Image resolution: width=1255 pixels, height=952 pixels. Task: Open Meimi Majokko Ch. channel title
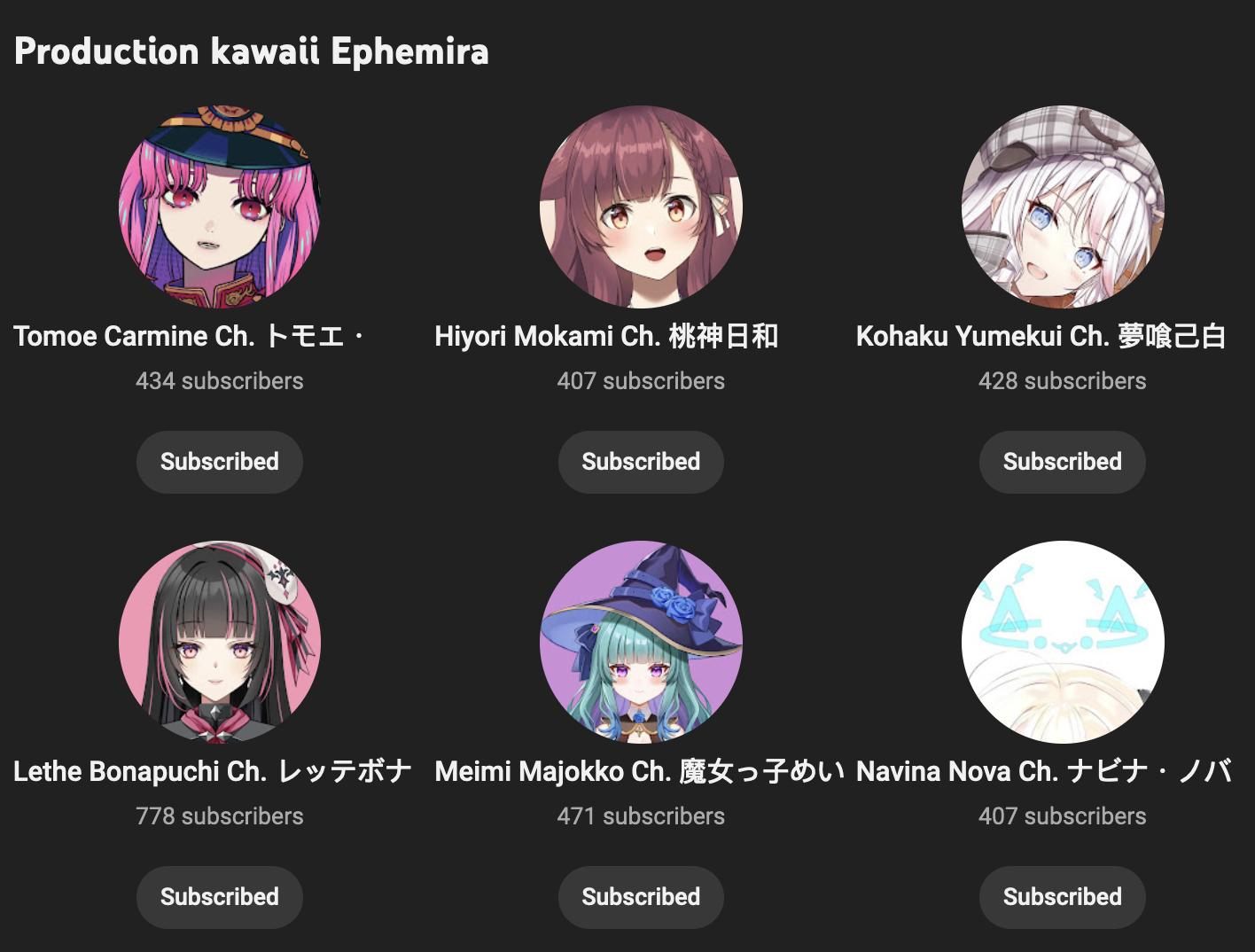coord(640,772)
